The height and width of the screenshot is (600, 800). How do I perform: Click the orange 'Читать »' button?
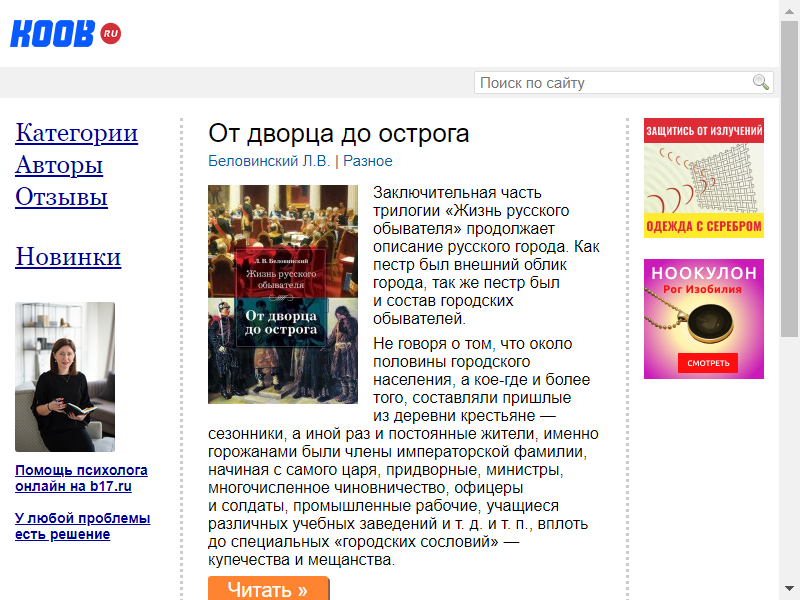point(268,589)
